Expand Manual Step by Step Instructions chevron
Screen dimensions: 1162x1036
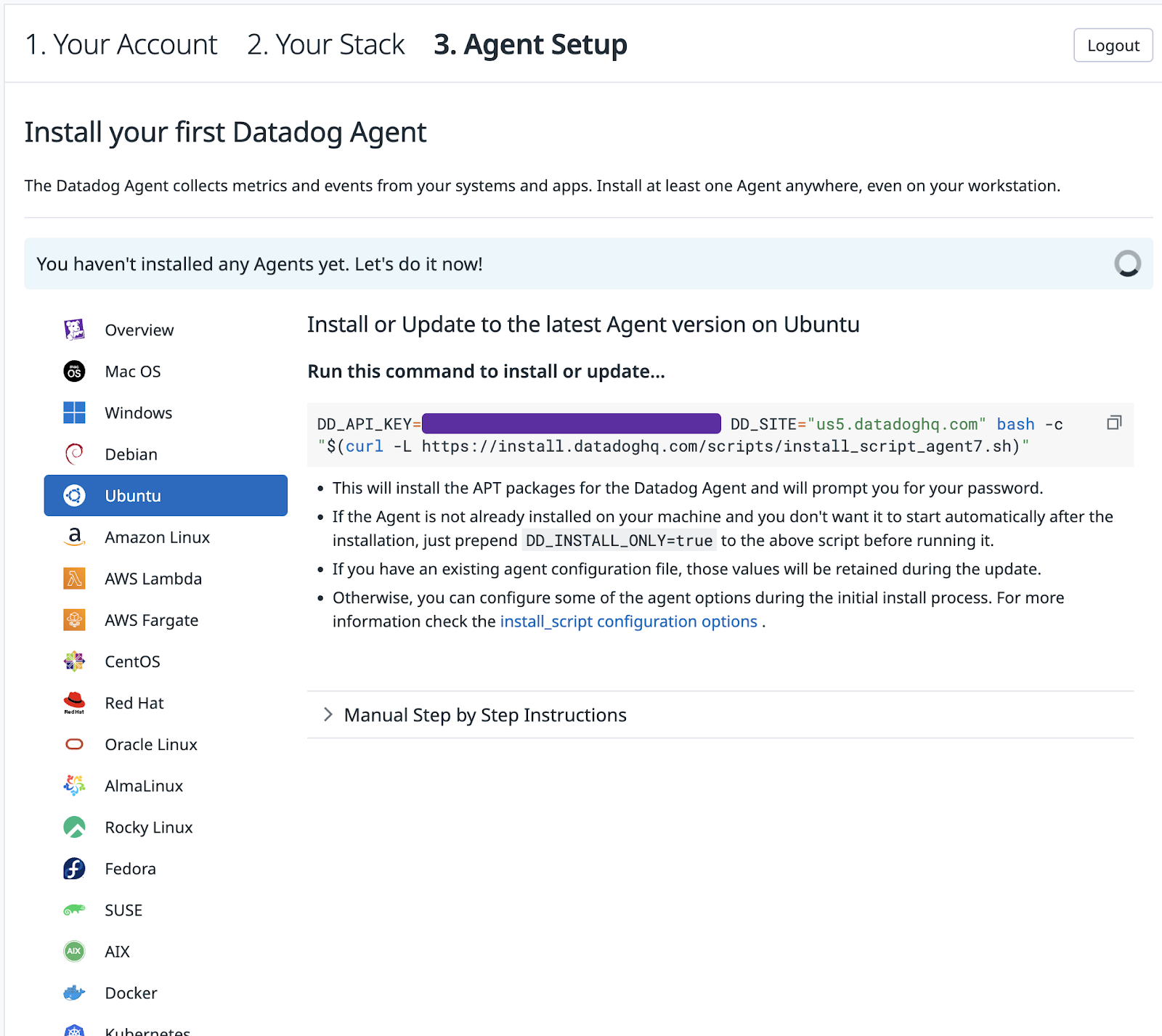pos(328,714)
